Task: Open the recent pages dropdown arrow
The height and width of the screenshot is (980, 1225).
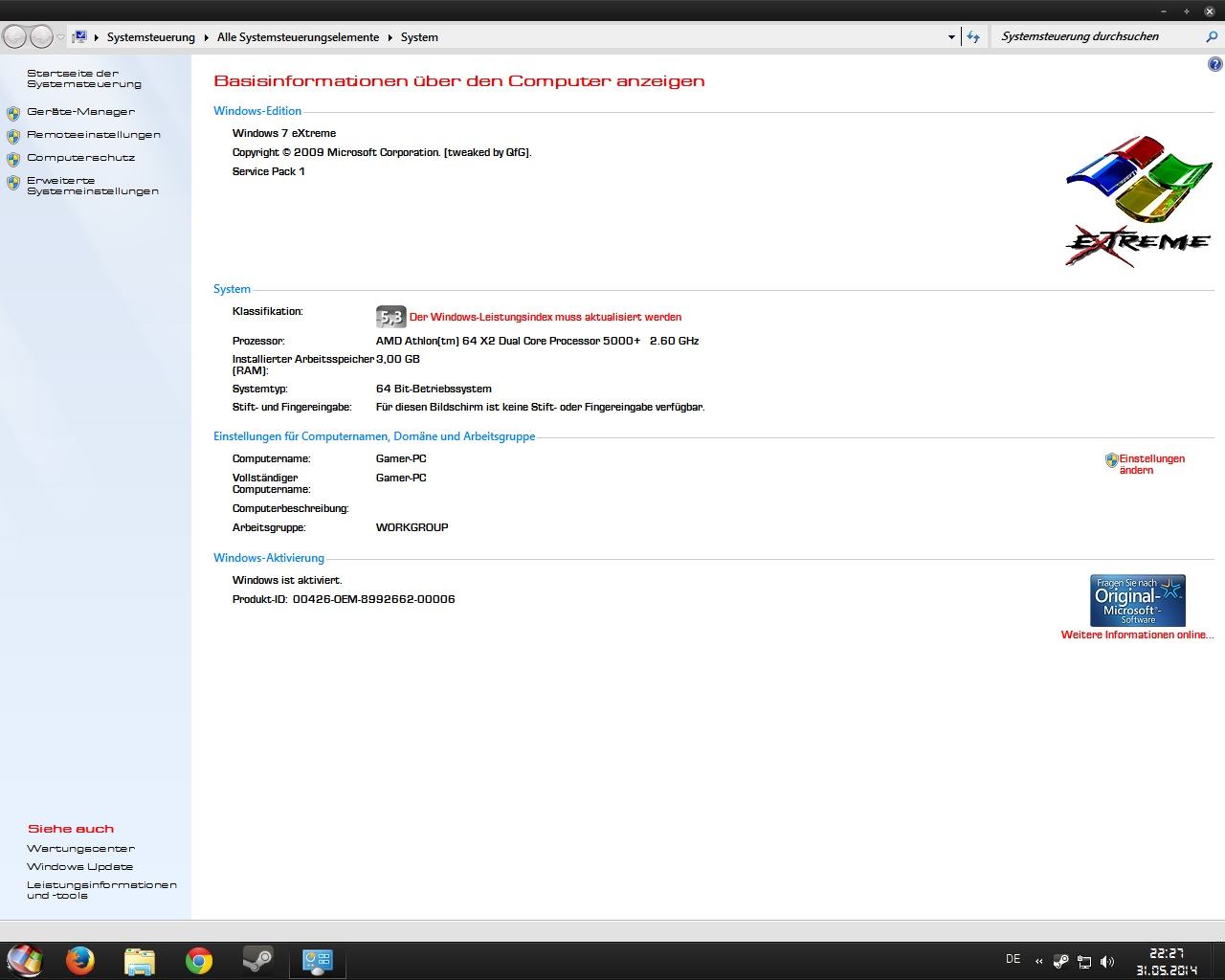Action: pos(61,37)
